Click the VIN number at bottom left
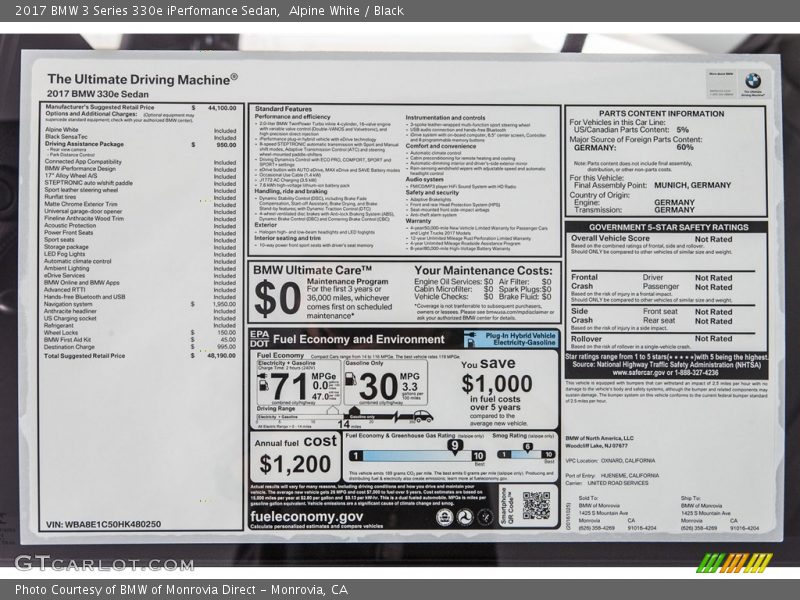 click(103, 524)
